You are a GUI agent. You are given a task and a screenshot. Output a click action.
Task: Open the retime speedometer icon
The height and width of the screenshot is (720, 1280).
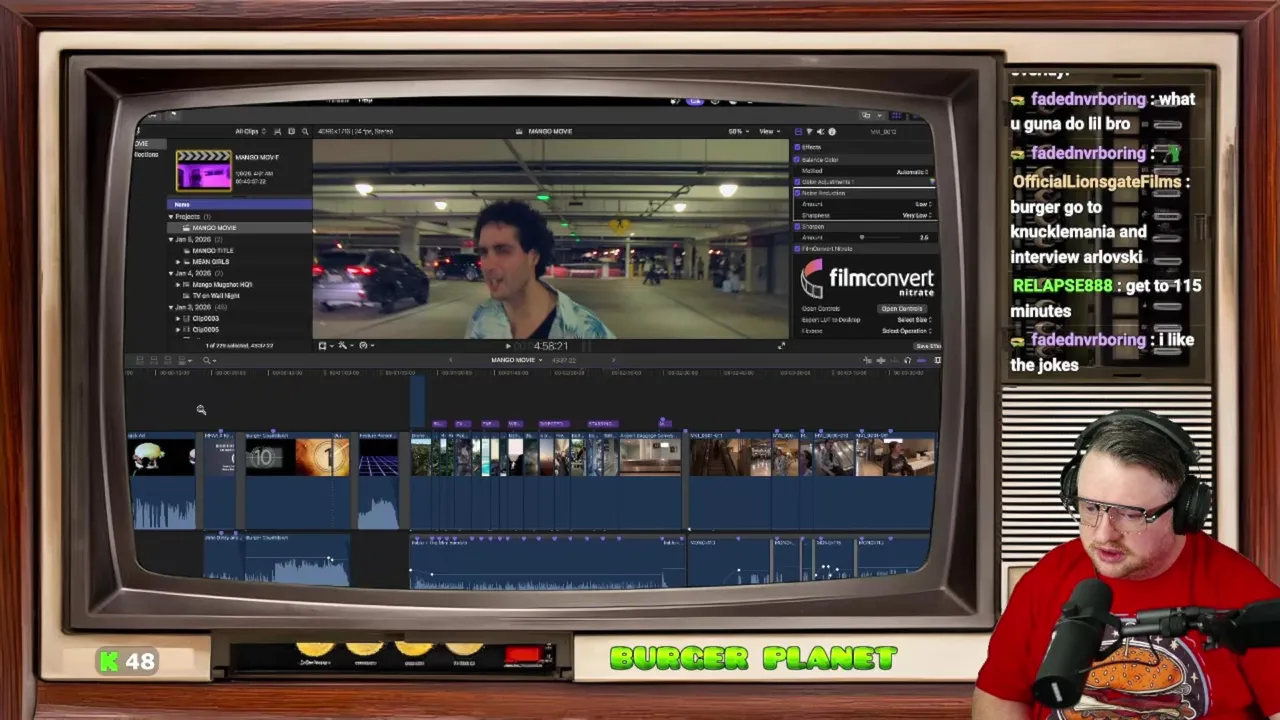(364, 345)
